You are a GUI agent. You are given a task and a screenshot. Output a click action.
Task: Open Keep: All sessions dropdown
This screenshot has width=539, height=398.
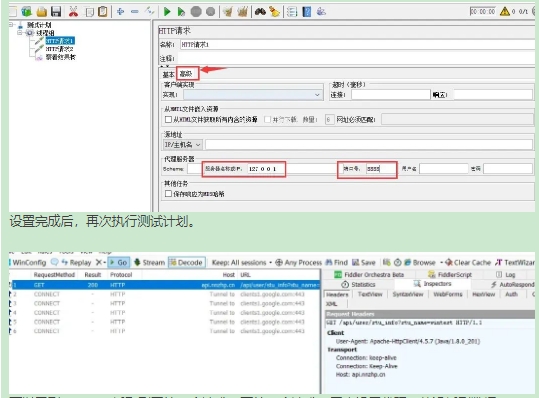coord(242,263)
